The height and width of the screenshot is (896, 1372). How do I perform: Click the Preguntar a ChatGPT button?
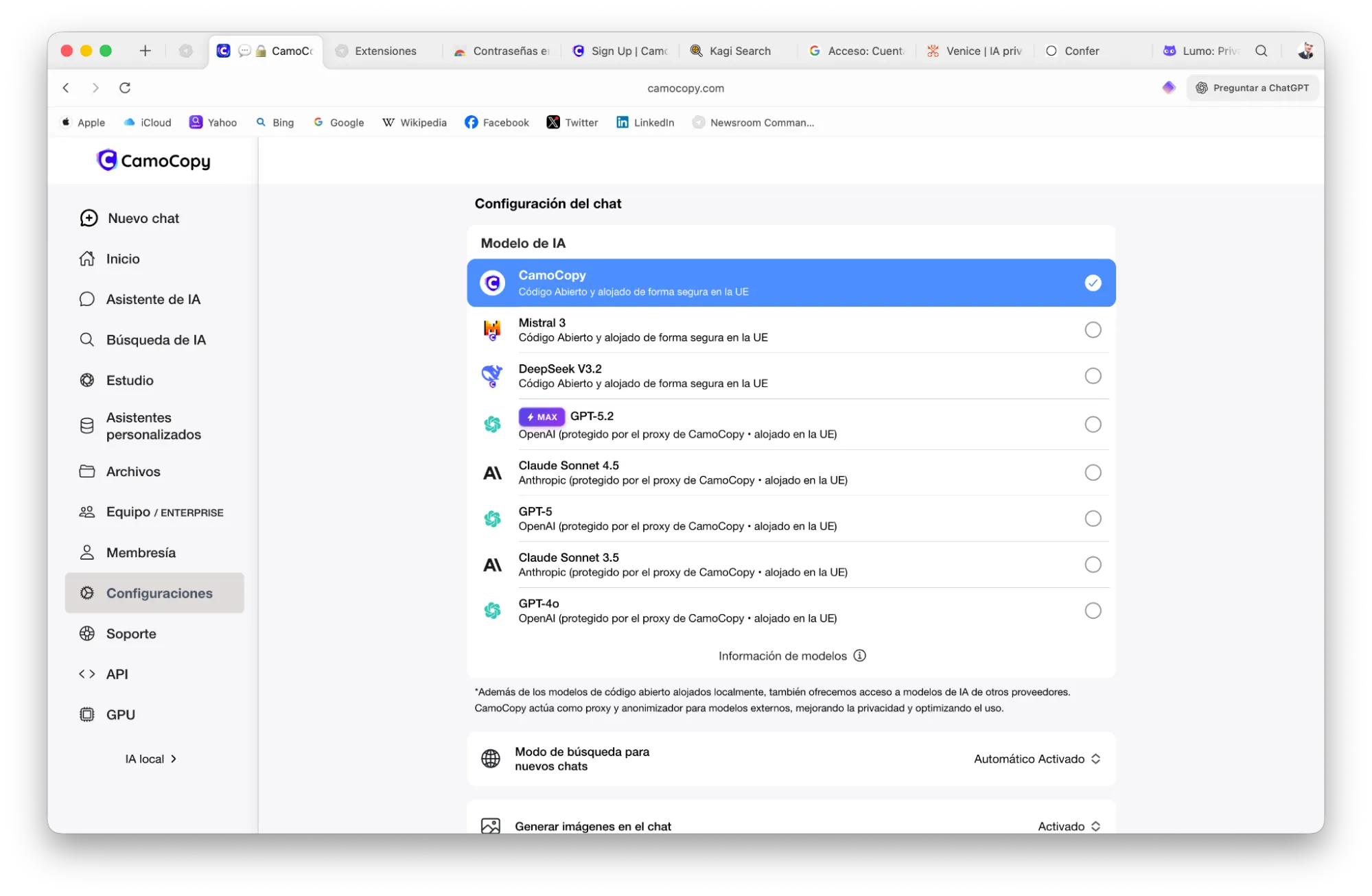point(1252,88)
